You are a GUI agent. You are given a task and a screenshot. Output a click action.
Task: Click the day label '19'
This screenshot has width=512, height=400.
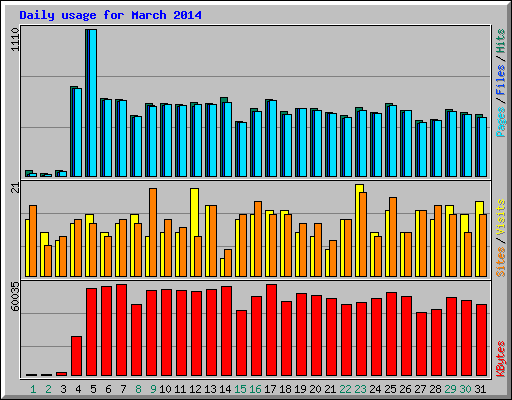300,389
